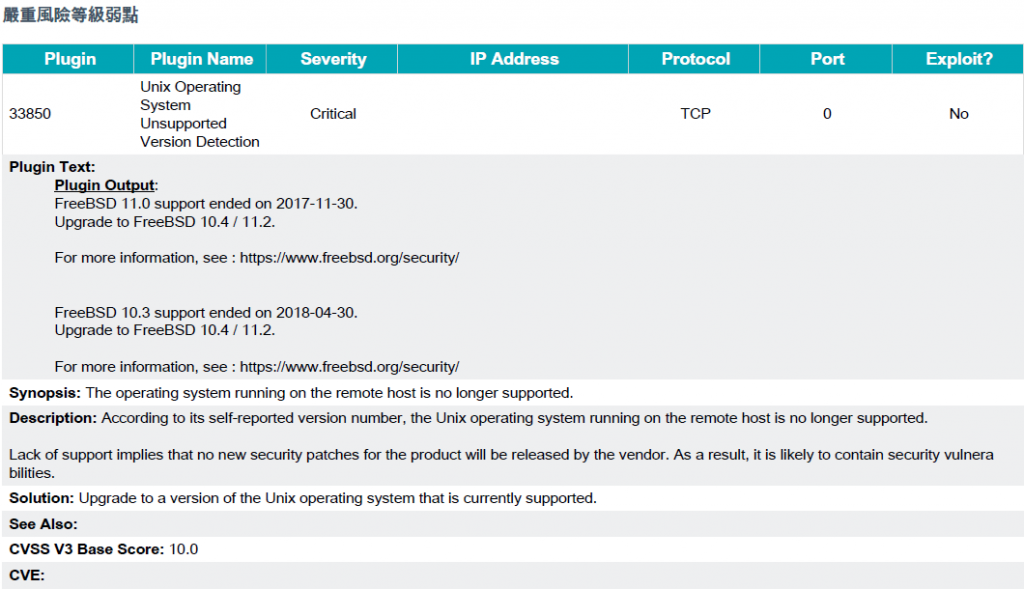Click the CVSS V3 Base Score value
Screen dimensions: 1024x589
[184, 549]
